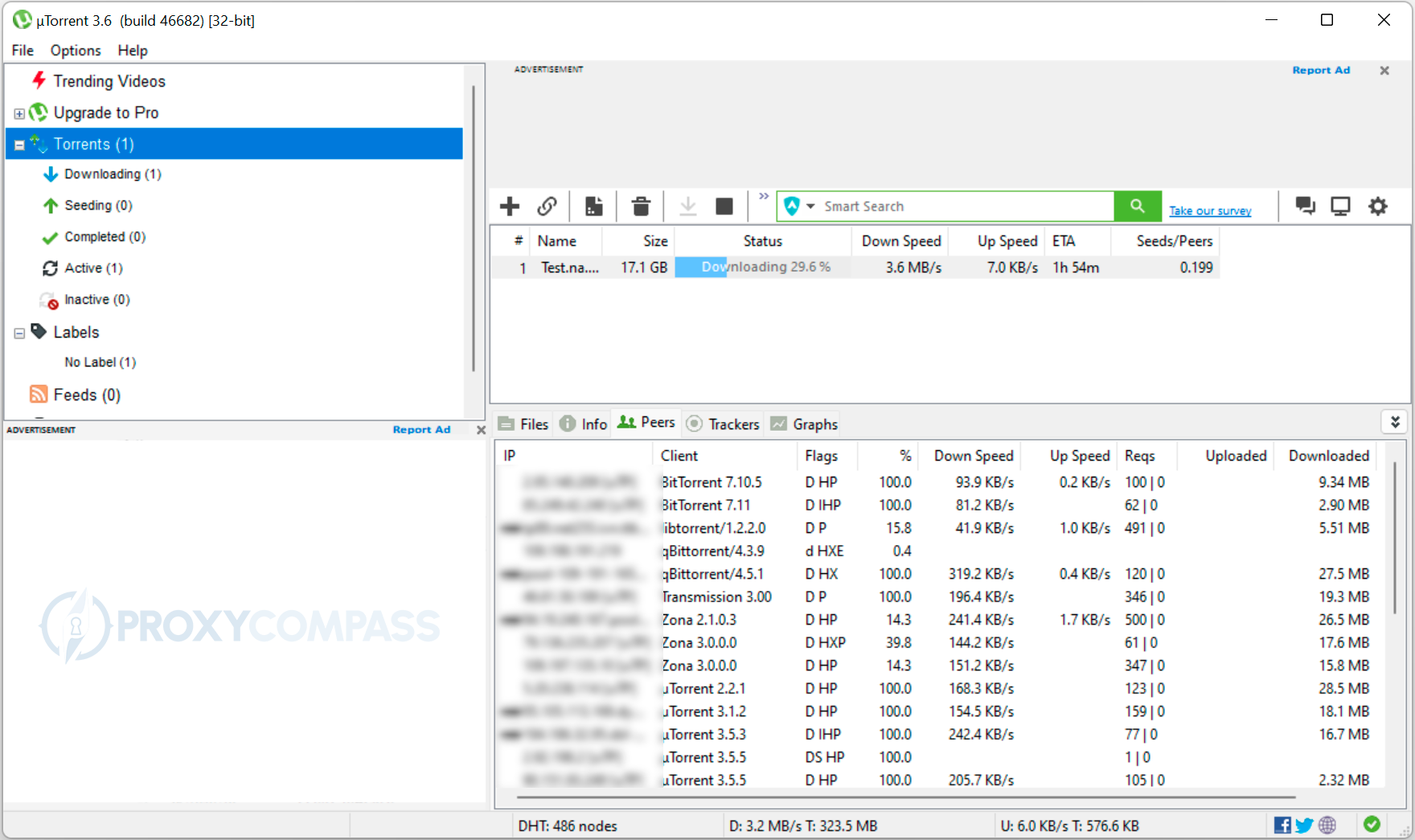This screenshot has height=840, width=1415.
Task: Open the Options menu
Action: (x=76, y=51)
